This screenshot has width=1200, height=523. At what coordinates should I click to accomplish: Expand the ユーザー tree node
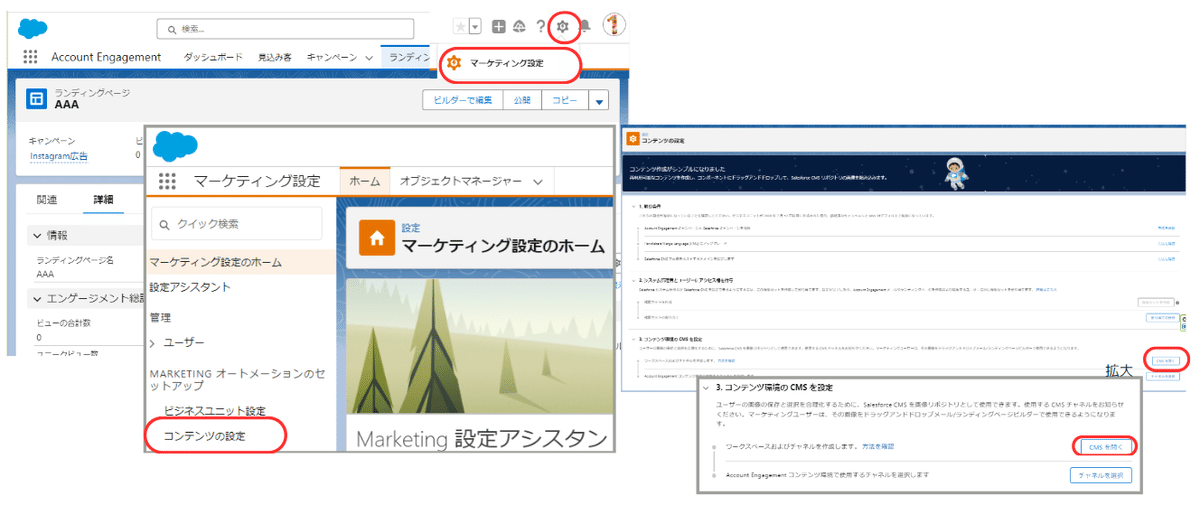153,343
